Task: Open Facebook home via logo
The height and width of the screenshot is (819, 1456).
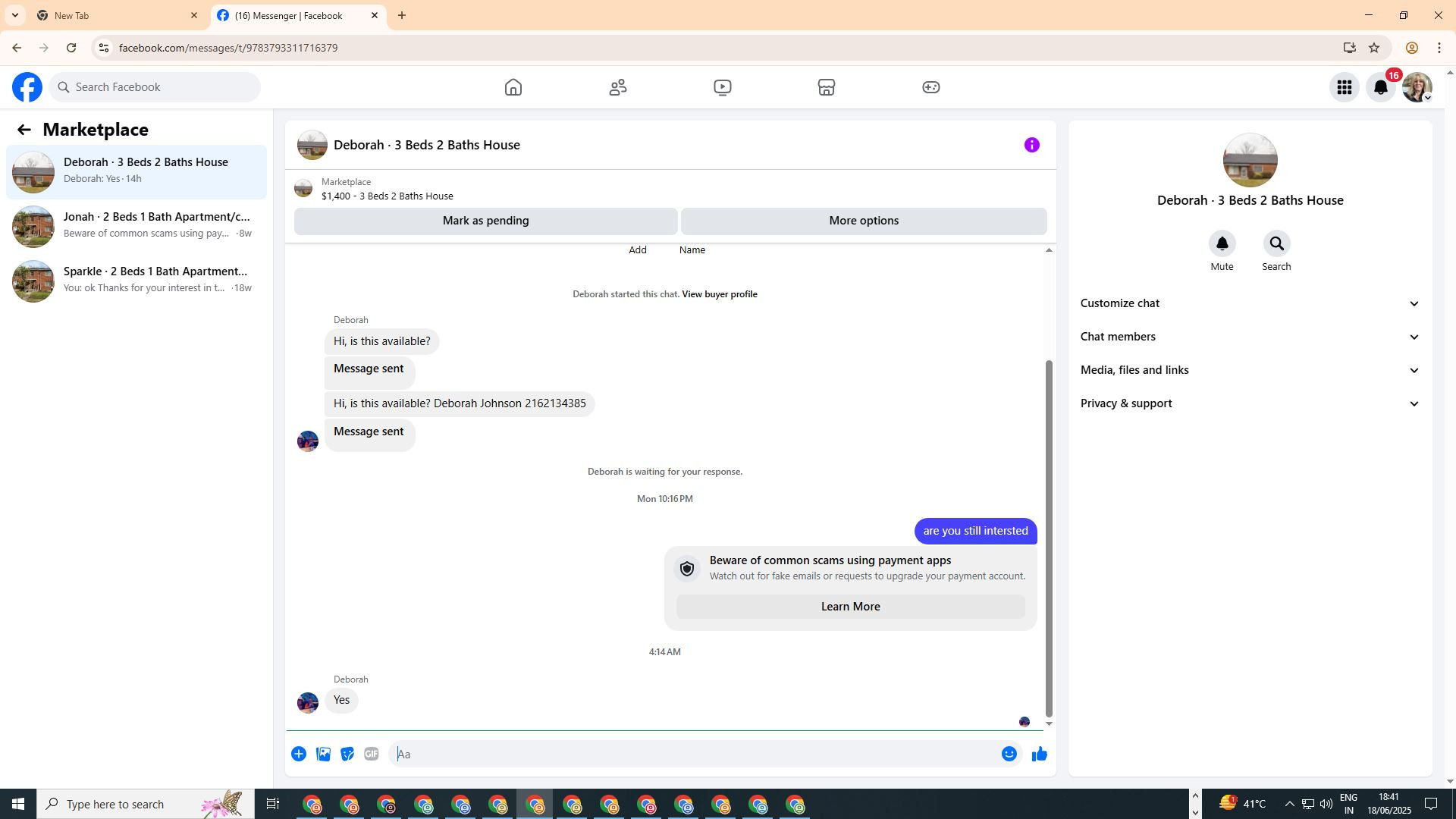Action: pos(27,87)
